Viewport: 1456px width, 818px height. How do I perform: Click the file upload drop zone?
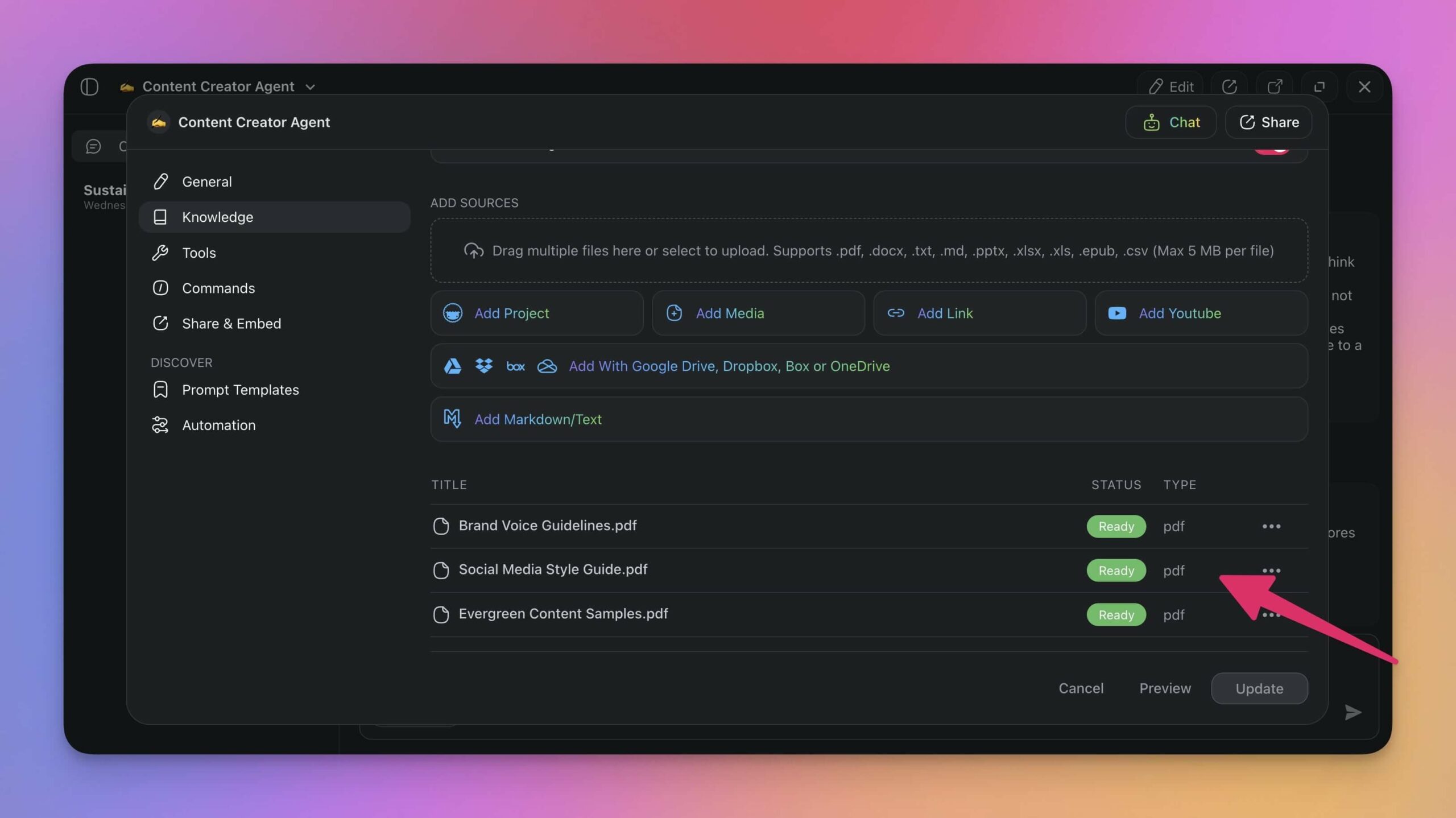(x=868, y=250)
